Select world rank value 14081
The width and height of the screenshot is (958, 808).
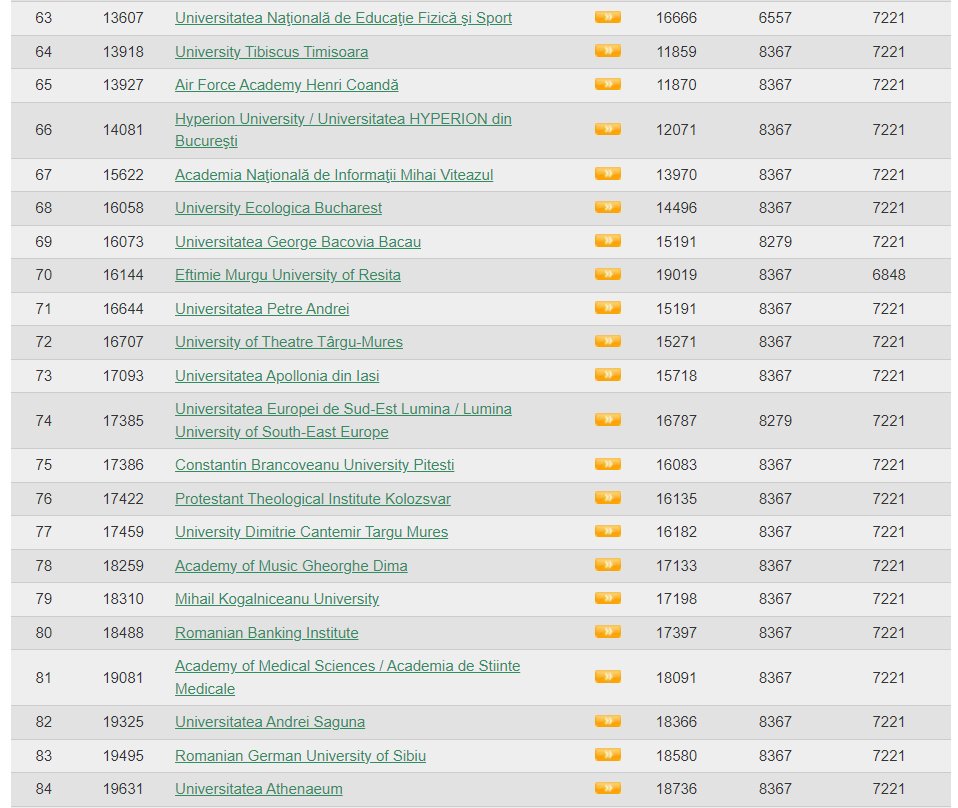[x=123, y=130]
